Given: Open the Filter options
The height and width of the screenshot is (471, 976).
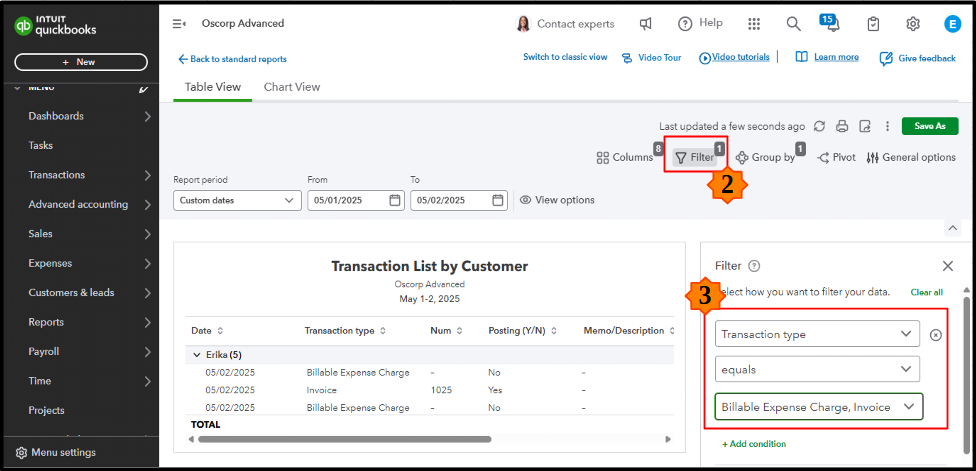Looking at the screenshot, I should [x=695, y=158].
